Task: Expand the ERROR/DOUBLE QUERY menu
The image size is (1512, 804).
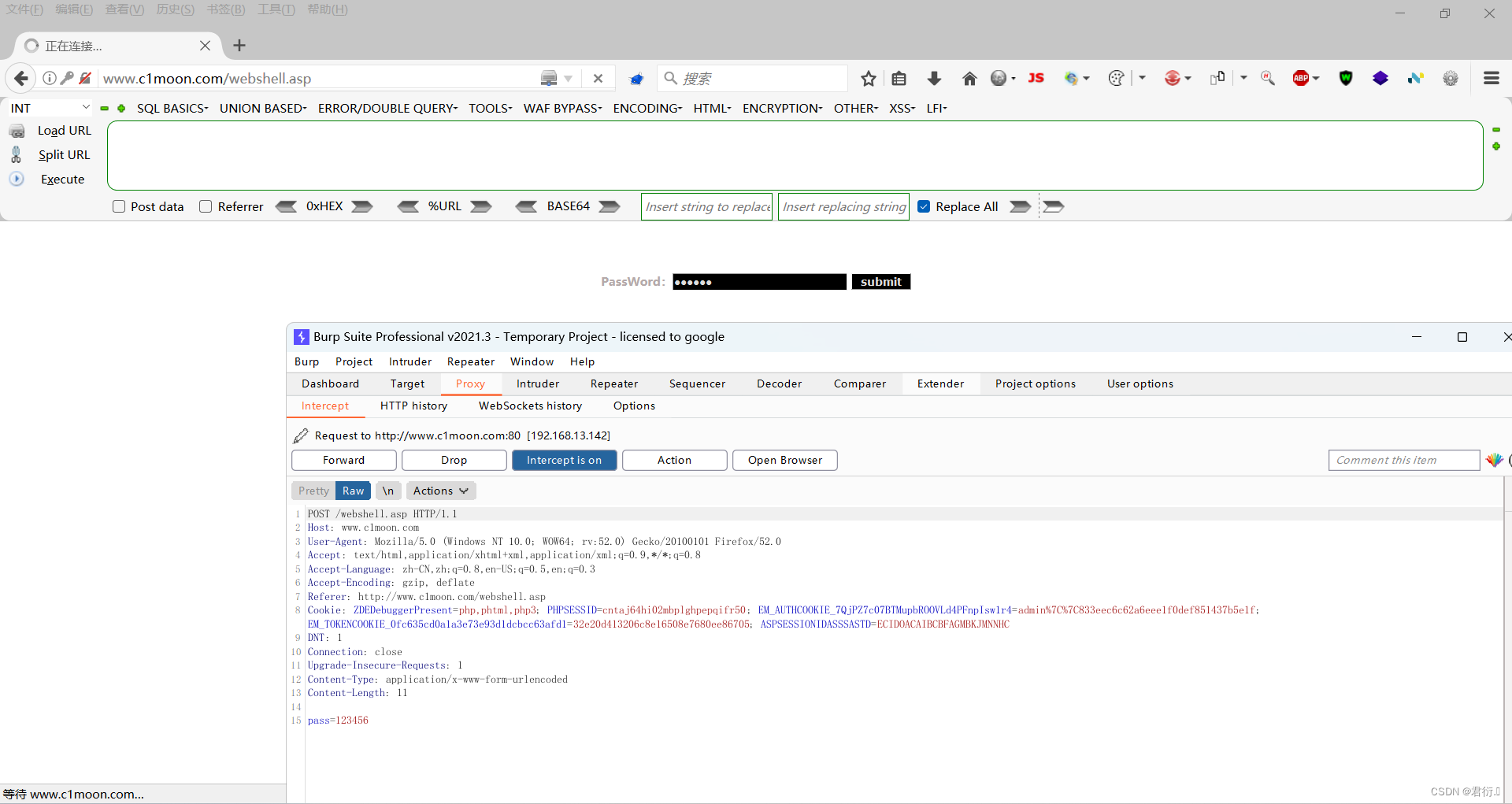Action: tap(387, 108)
